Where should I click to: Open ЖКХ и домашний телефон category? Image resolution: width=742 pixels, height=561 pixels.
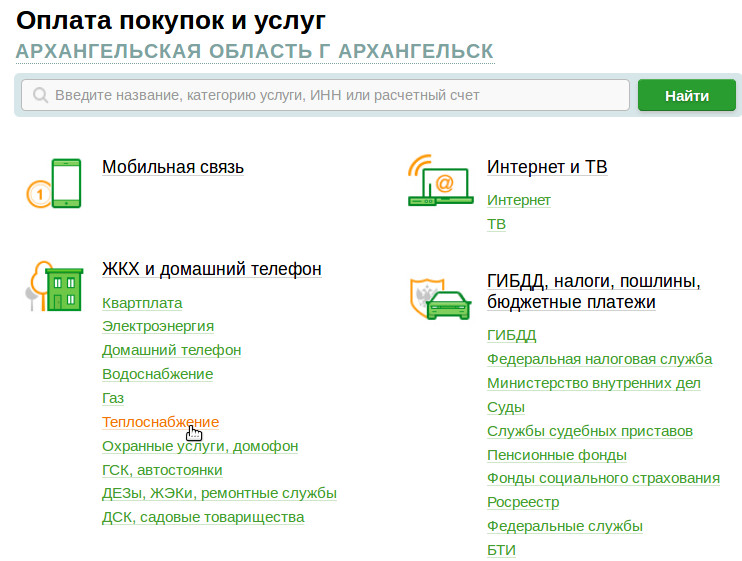click(x=211, y=269)
